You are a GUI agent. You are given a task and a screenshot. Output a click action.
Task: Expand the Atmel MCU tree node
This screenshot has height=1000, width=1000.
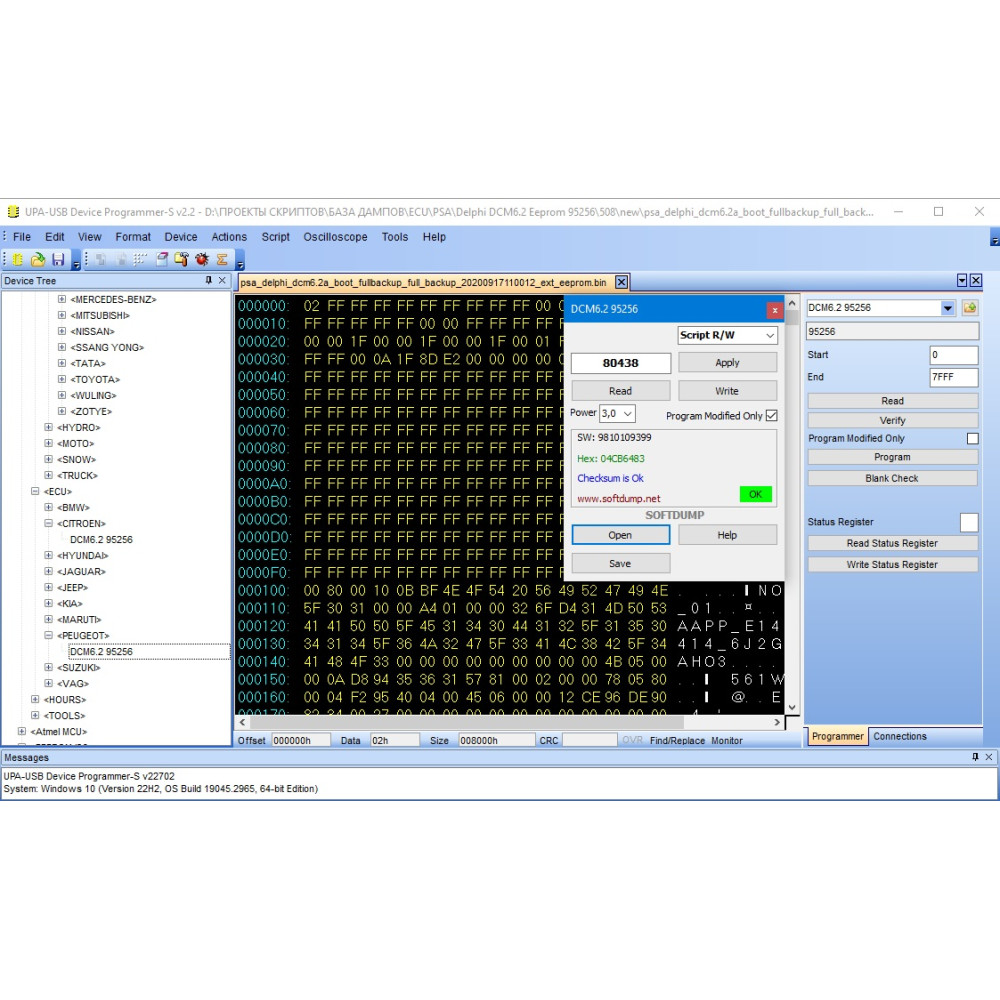click(x=22, y=732)
